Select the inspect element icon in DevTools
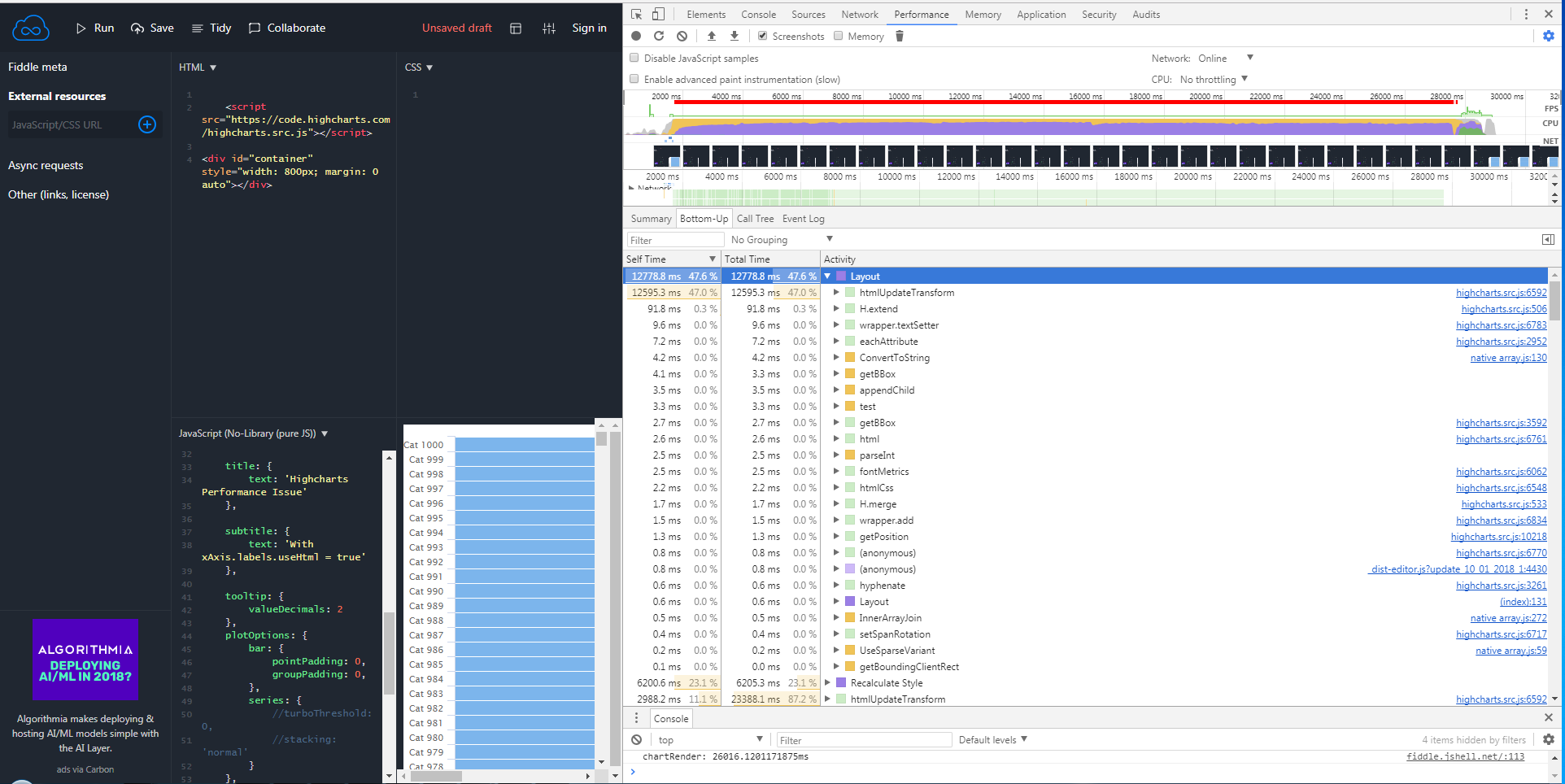This screenshot has height=784, width=1565. 637,14
